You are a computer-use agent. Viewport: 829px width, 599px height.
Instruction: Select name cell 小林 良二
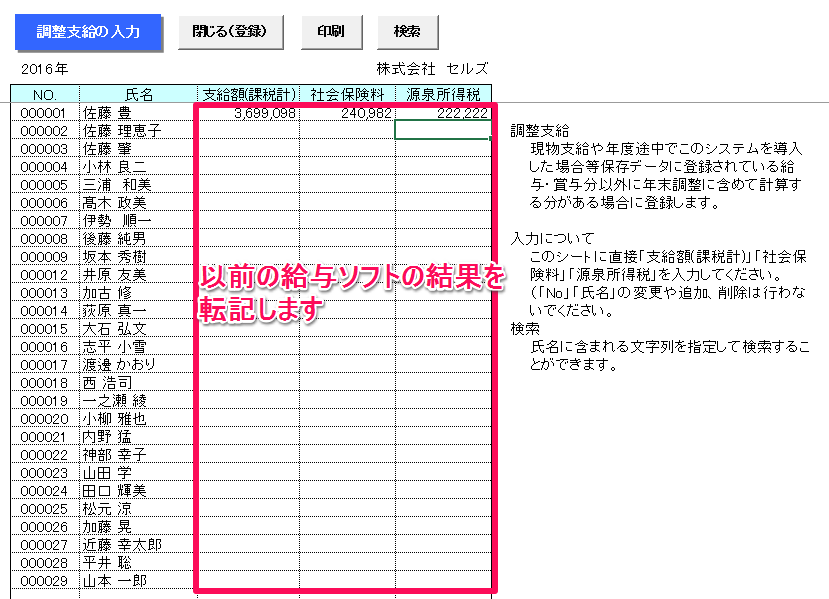pos(139,166)
